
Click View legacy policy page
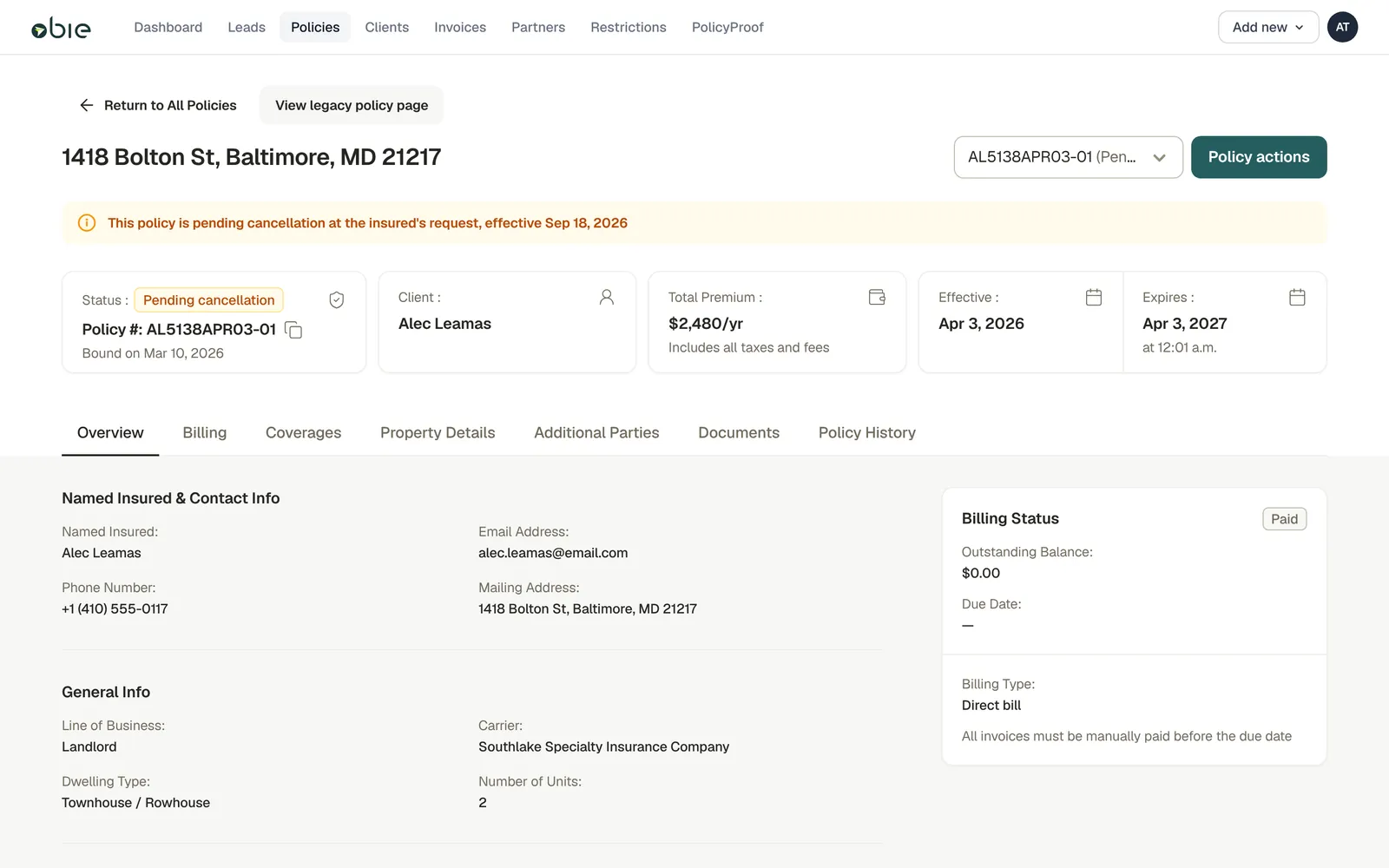[352, 105]
